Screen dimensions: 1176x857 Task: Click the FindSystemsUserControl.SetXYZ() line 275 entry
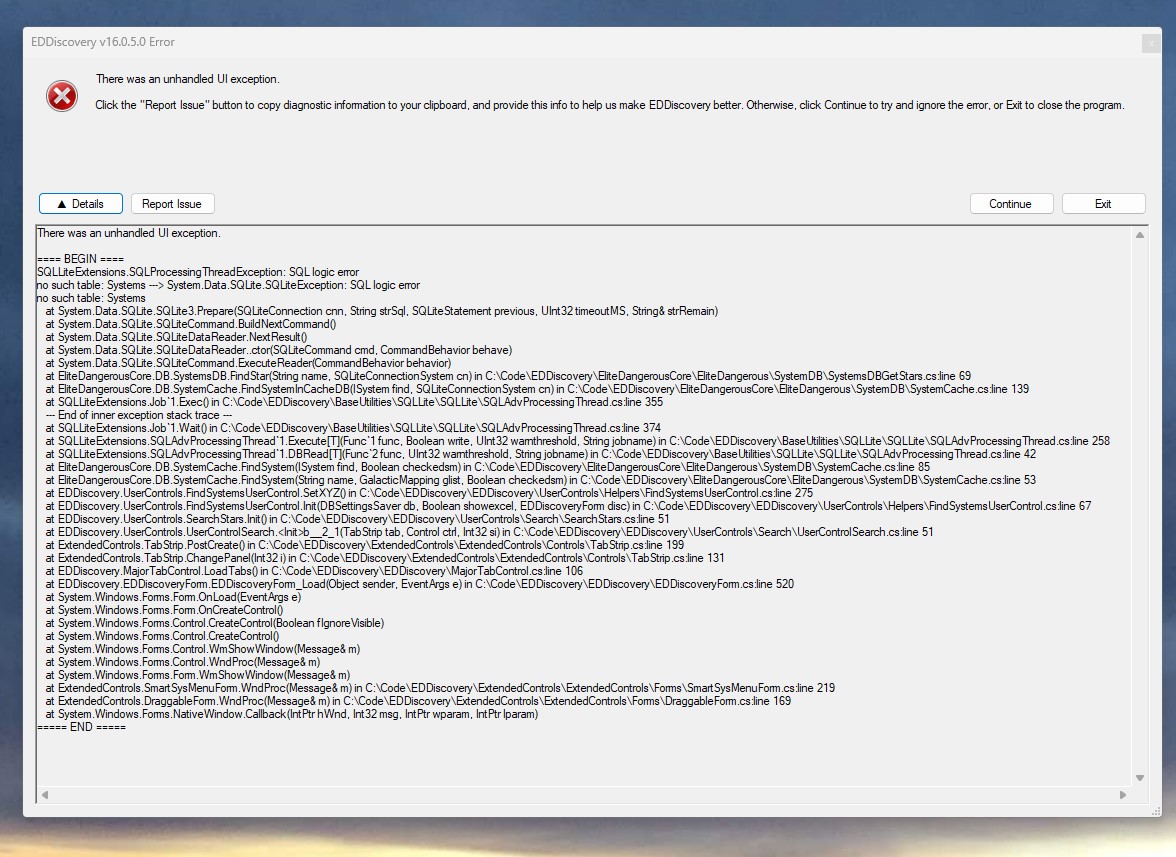[429, 493]
